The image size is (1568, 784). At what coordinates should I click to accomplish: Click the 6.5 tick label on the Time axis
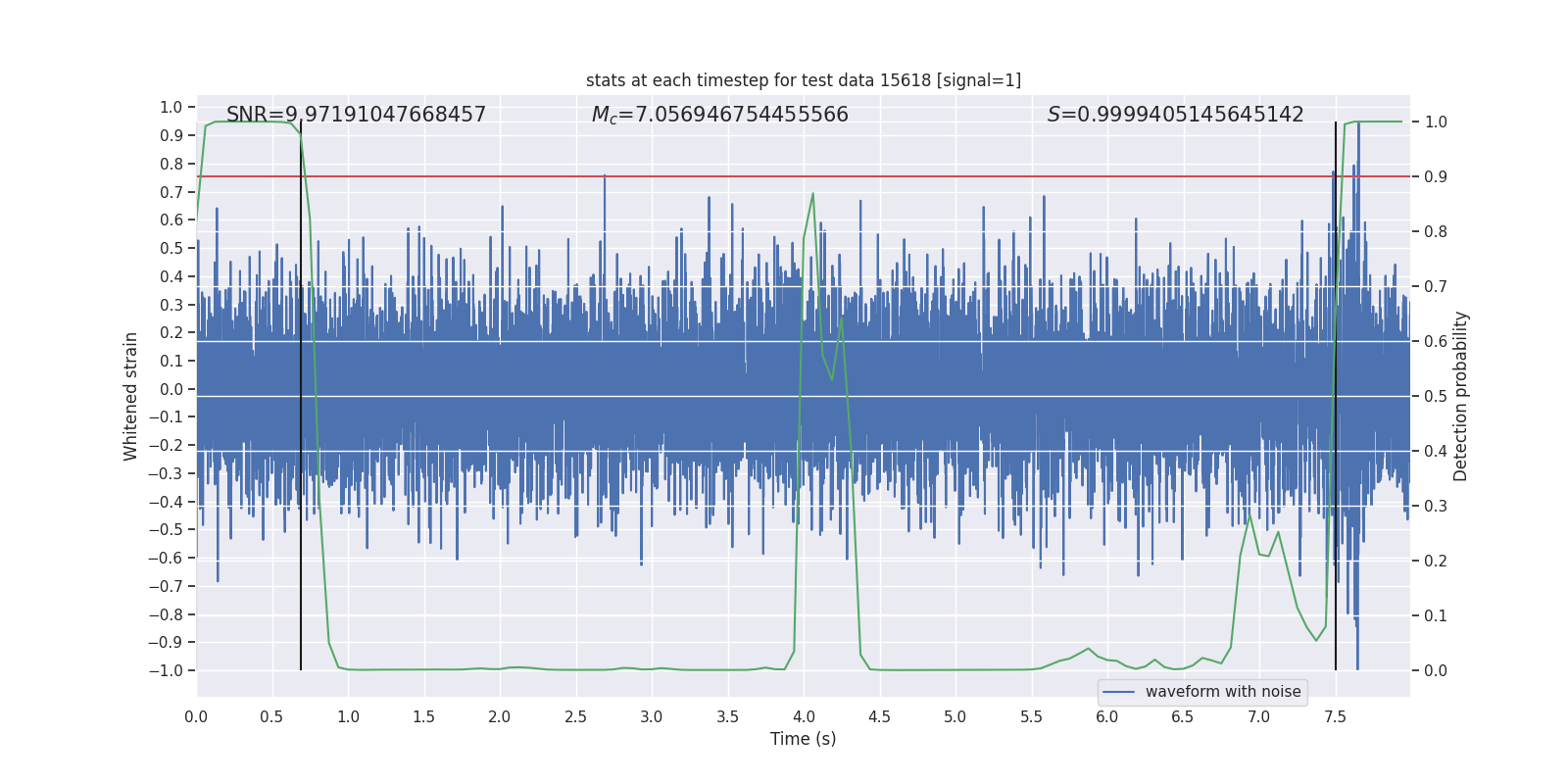(x=1183, y=716)
